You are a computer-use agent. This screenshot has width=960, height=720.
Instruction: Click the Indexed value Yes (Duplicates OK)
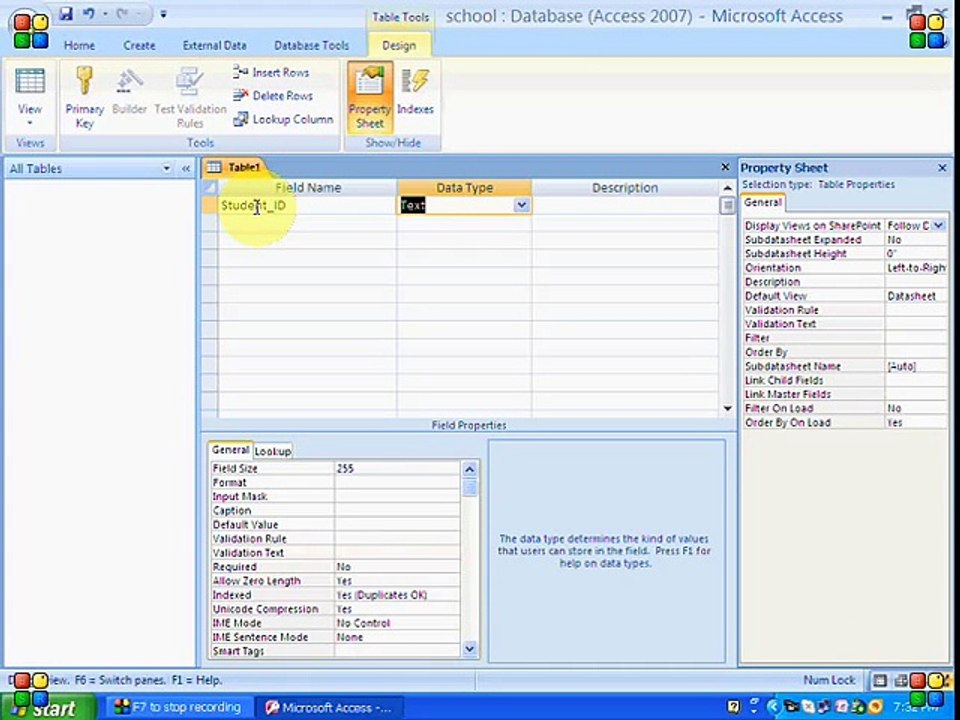[x=397, y=596]
